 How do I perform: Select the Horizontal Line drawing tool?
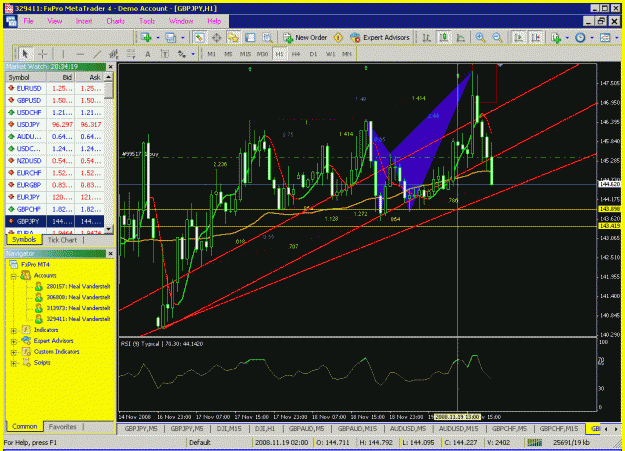click(80, 54)
